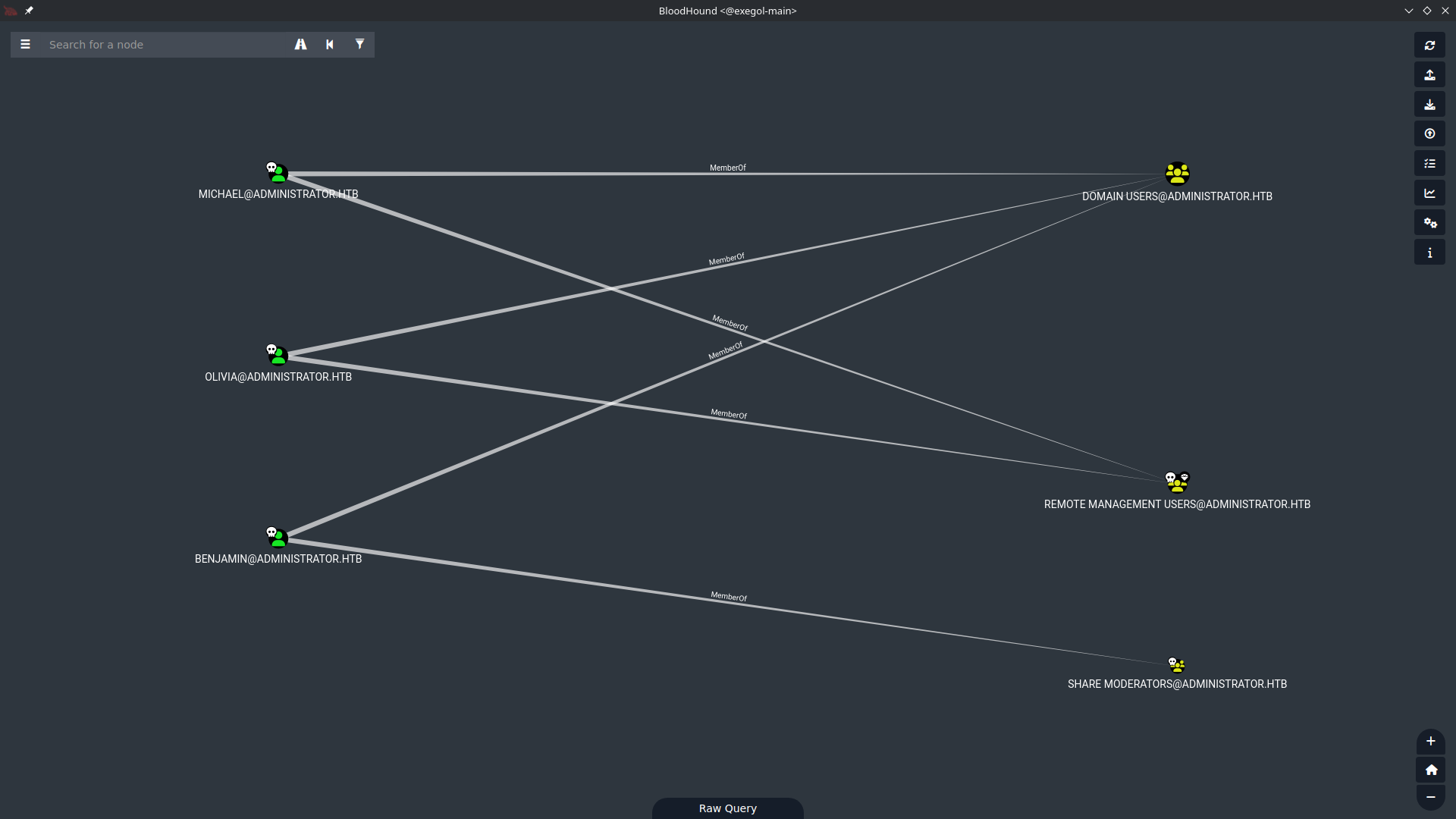Open the change layout type icon
The image size is (1456, 819).
[1429, 163]
